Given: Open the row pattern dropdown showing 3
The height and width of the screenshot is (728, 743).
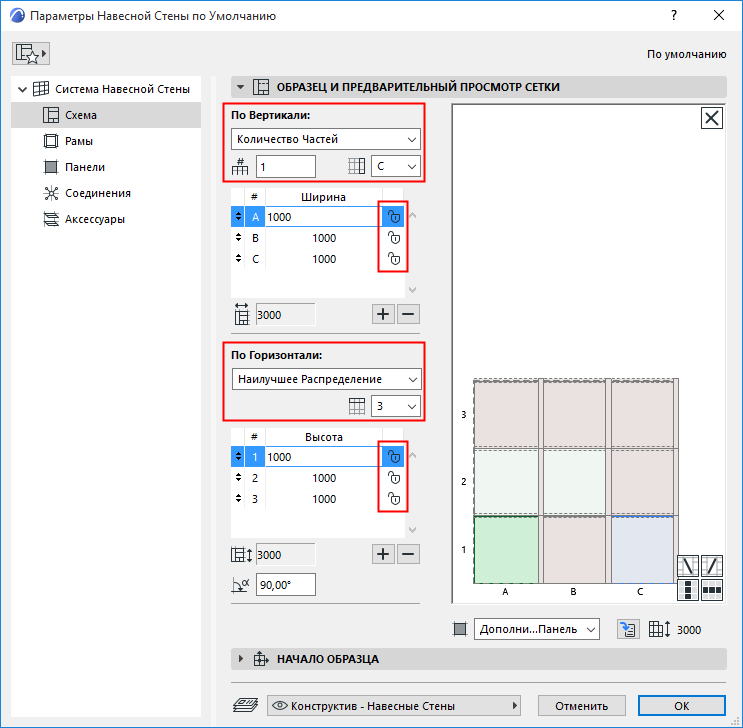Looking at the screenshot, I should click(396, 407).
